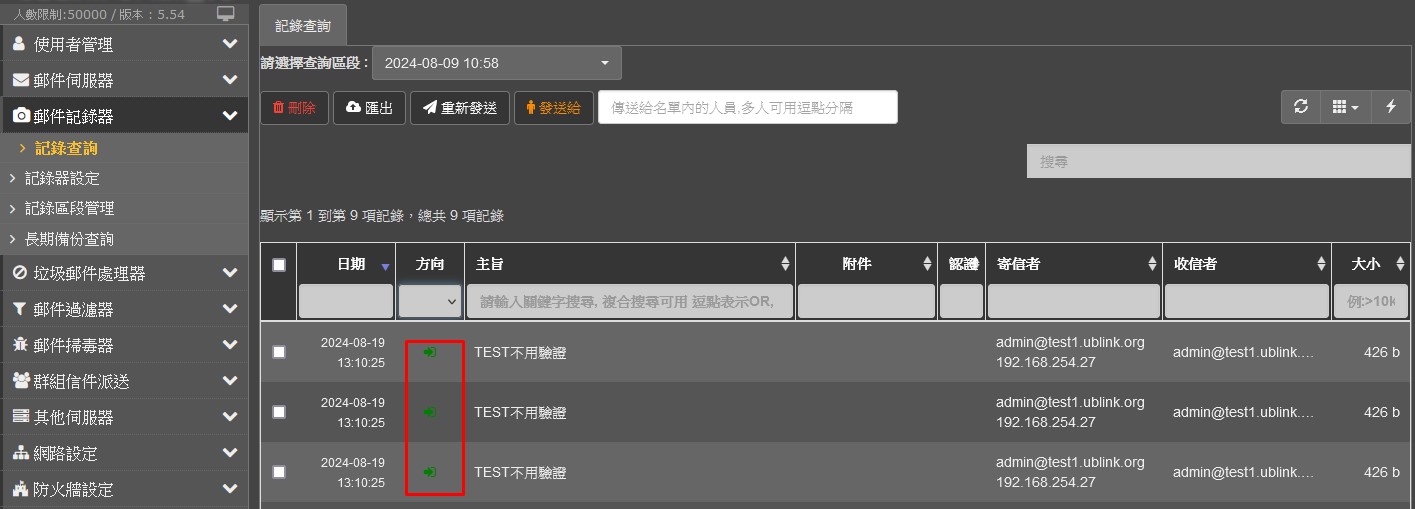Click the 重新發送 button
The width and height of the screenshot is (1415, 509).
coord(459,108)
